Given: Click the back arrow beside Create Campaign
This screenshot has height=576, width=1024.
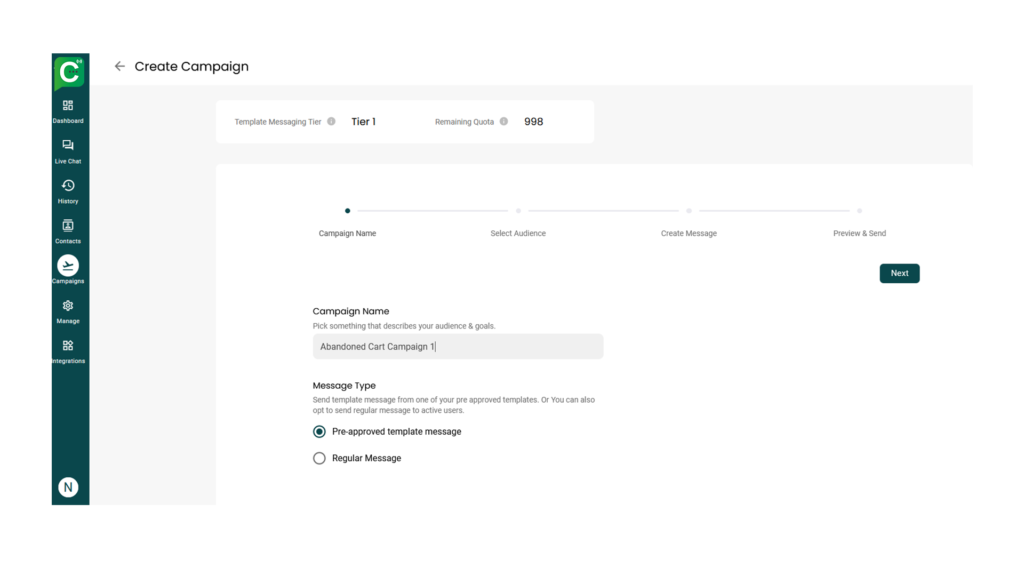Looking at the screenshot, I should (120, 67).
